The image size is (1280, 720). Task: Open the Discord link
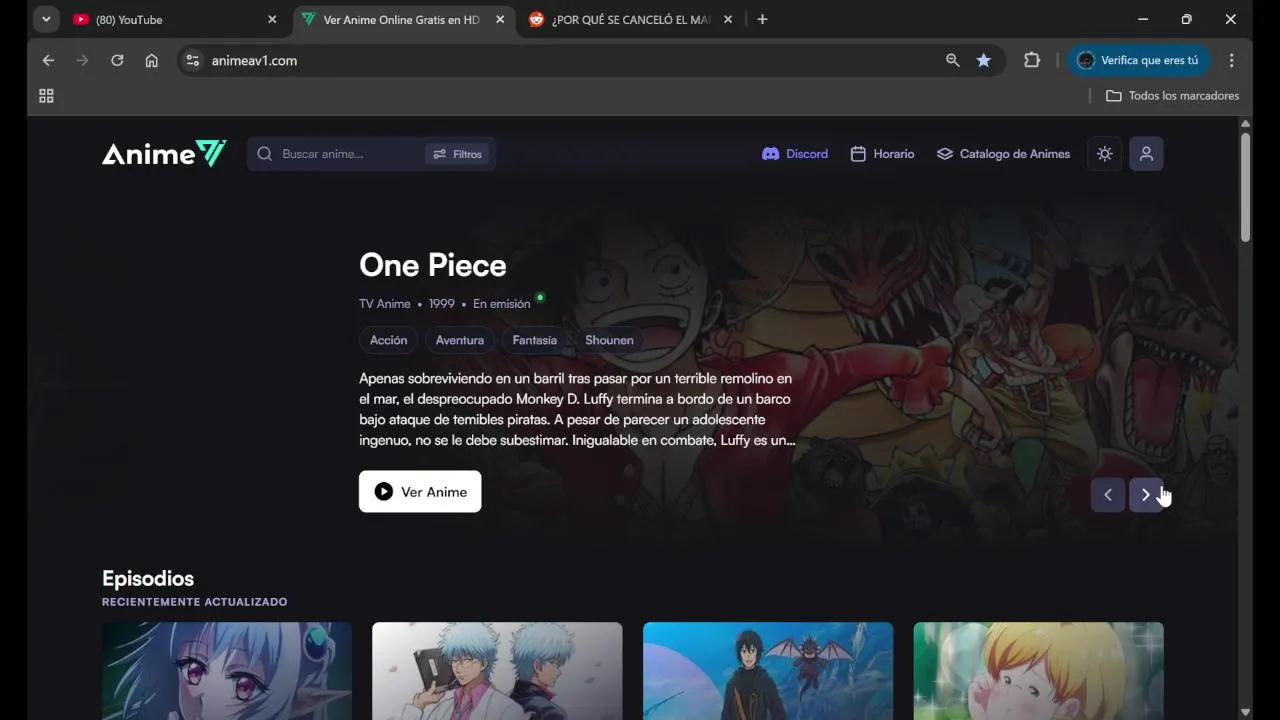pos(795,154)
